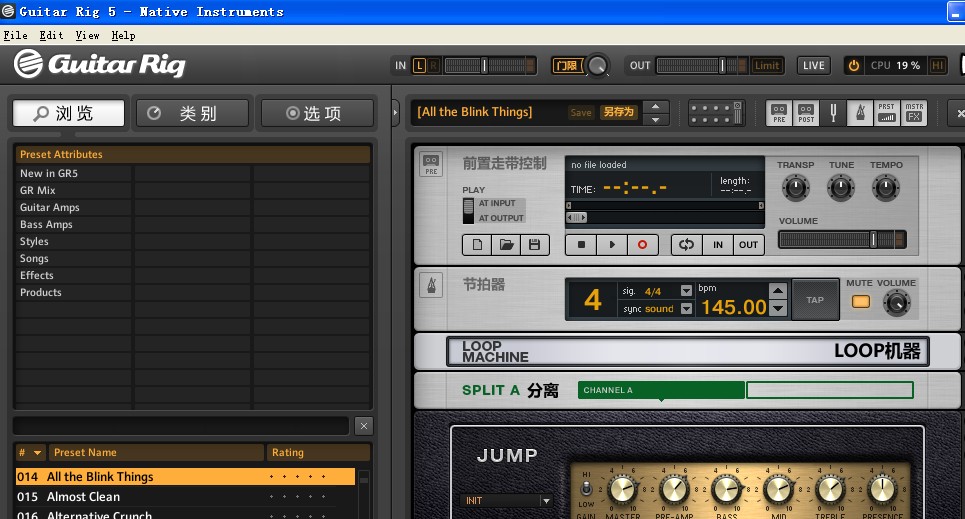This screenshot has width=965, height=519.
Task: Adjust the output level slider
Action: 702,65
